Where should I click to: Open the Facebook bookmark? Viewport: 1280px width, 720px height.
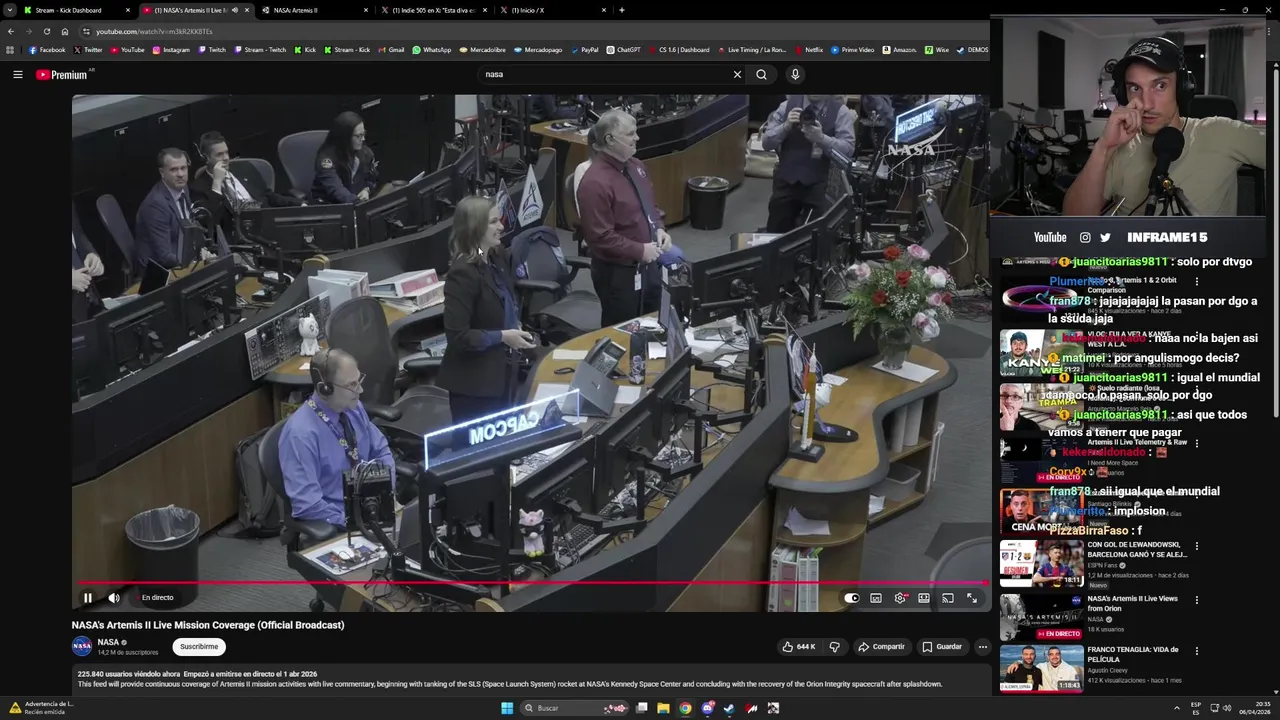click(x=47, y=49)
